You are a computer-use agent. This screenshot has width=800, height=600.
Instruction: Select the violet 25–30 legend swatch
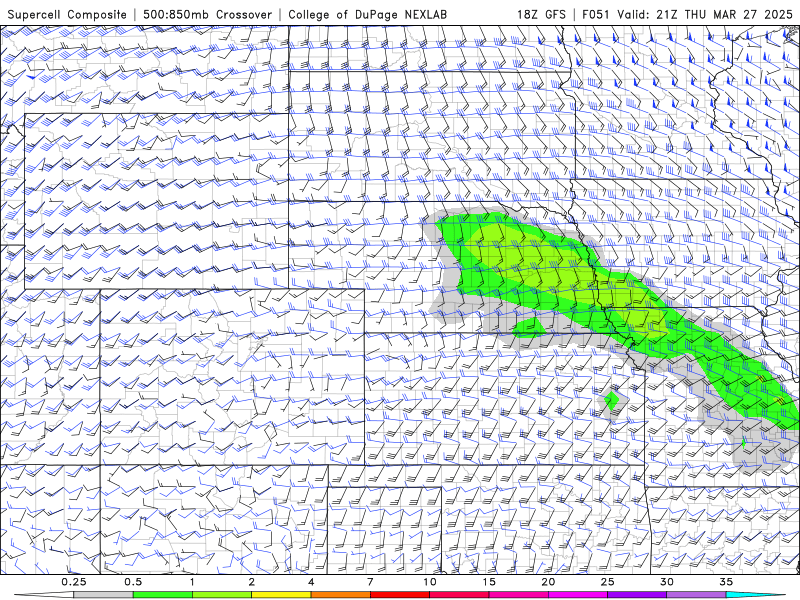click(x=637, y=595)
